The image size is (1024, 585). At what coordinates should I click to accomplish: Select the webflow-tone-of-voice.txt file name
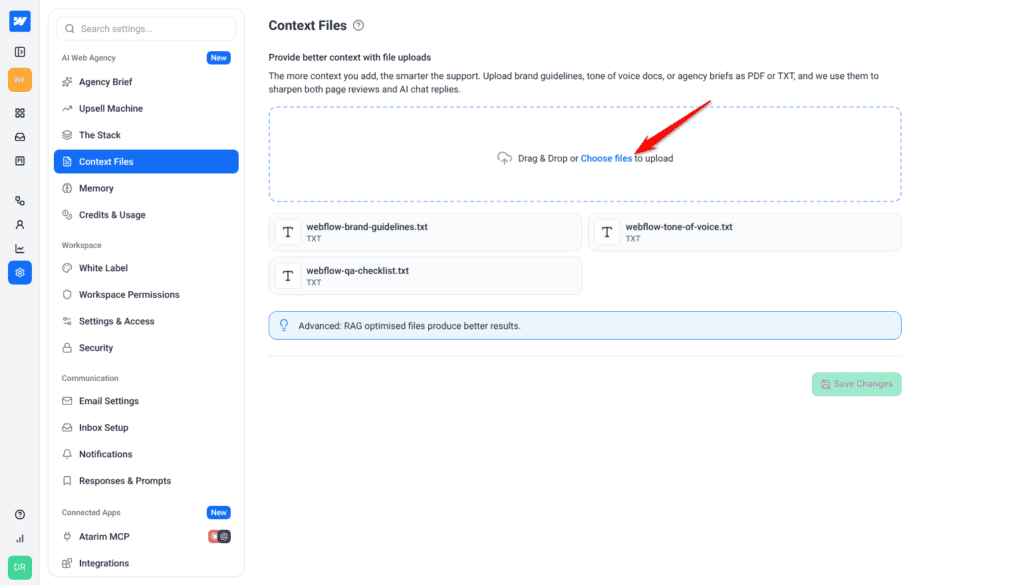(679, 227)
